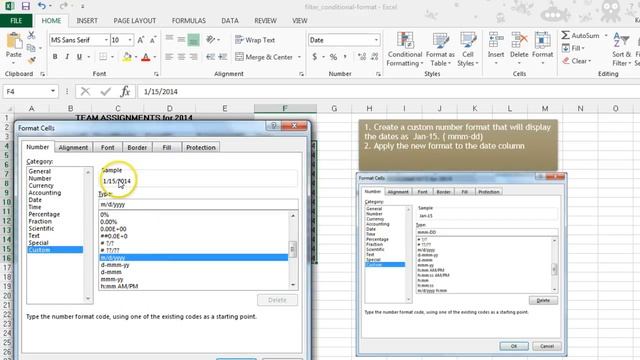The width and height of the screenshot is (640, 360).
Task: Click Decrease Decimal icon
Action: [374, 57]
